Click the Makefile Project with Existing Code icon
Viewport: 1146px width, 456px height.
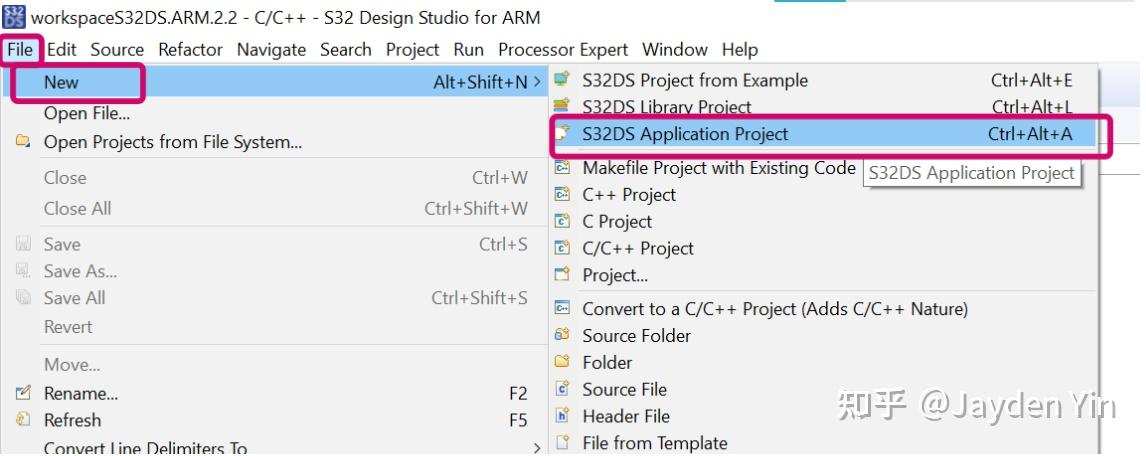coord(562,168)
